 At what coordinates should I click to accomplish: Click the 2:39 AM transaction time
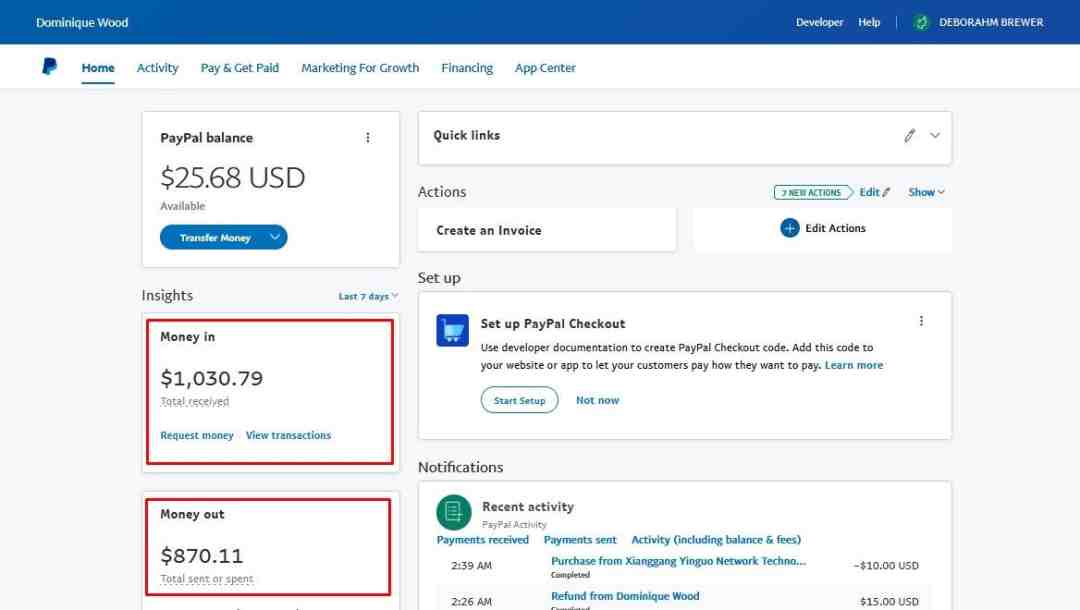coord(472,565)
